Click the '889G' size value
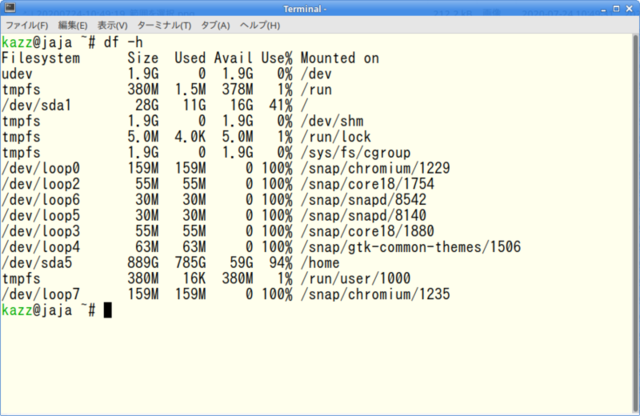 [143, 263]
